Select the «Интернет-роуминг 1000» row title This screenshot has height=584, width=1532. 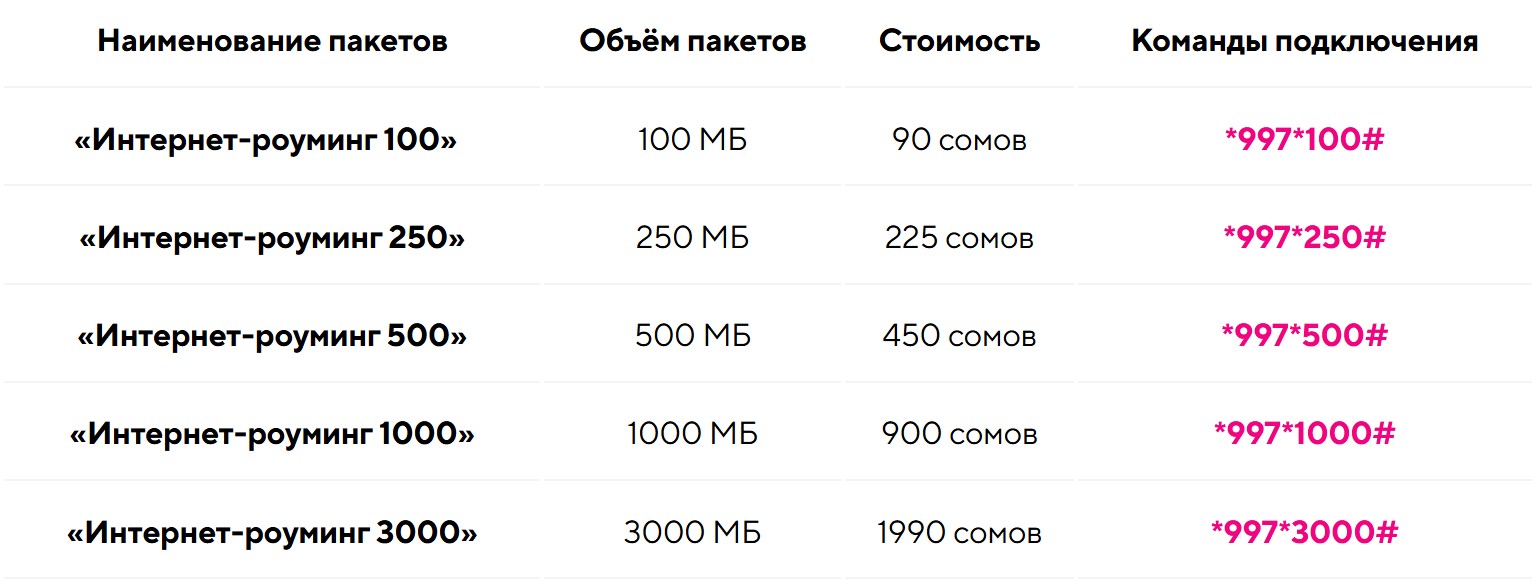click(x=272, y=434)
